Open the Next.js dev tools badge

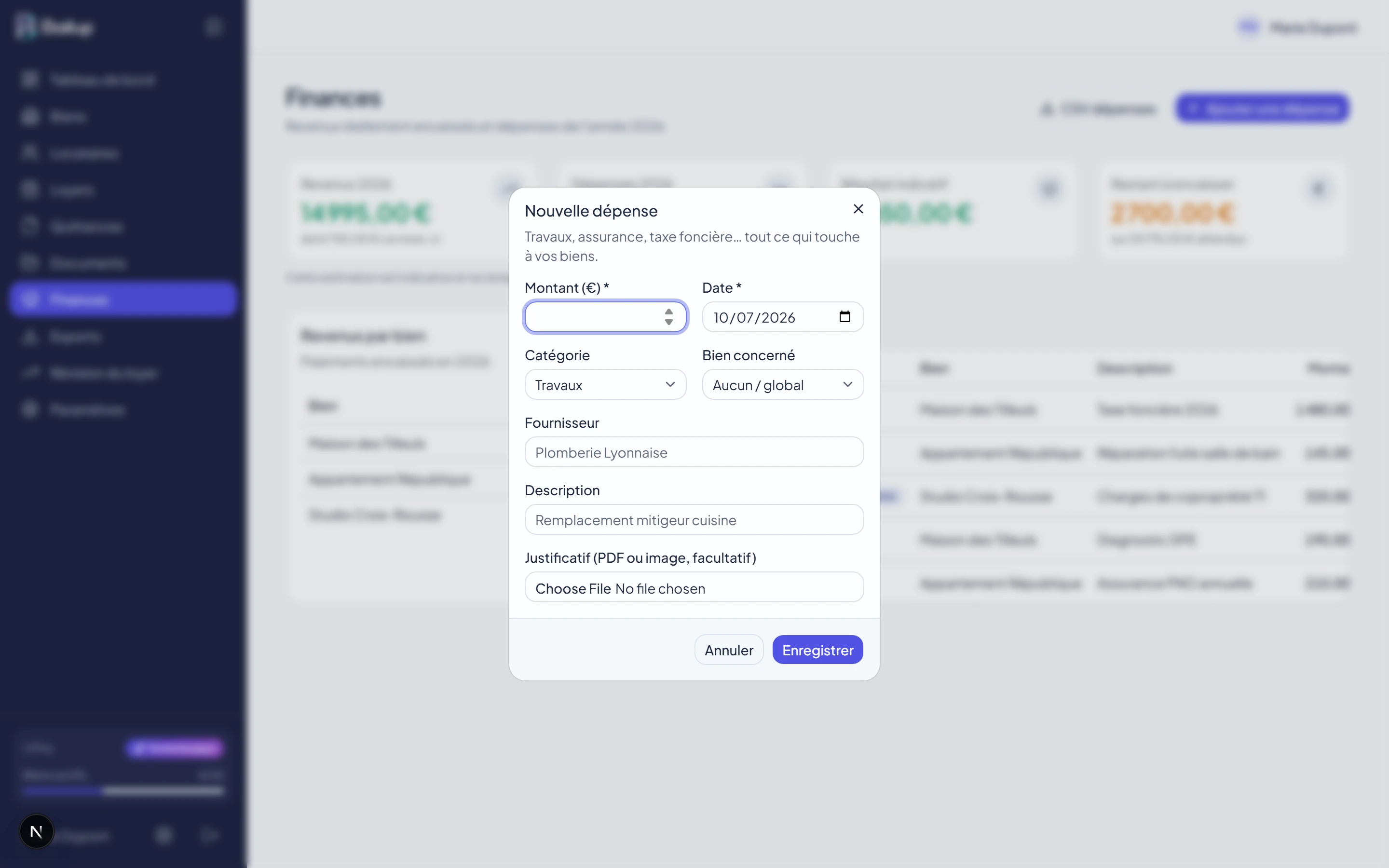(x=36, y=831)
